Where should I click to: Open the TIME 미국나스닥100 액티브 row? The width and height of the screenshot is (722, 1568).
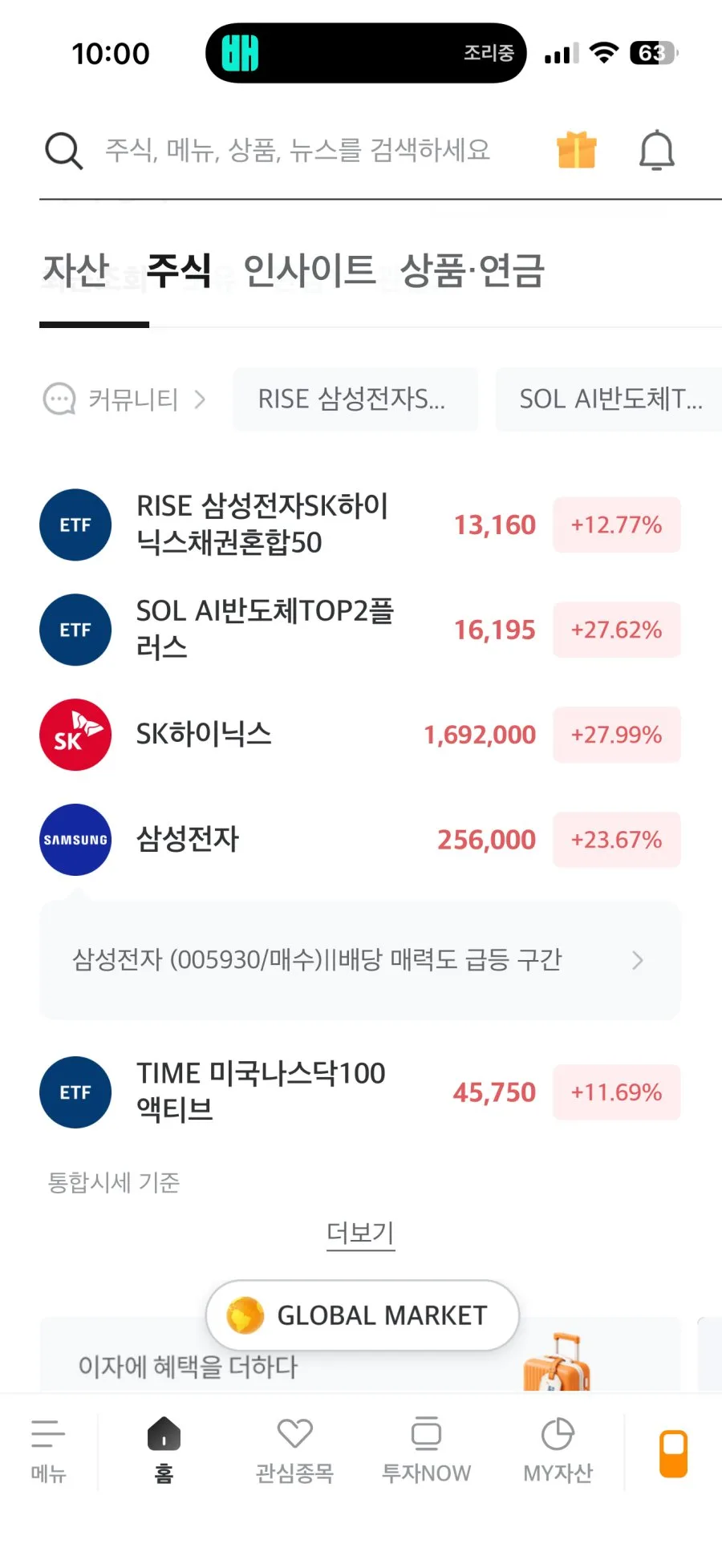point(360,1092)
